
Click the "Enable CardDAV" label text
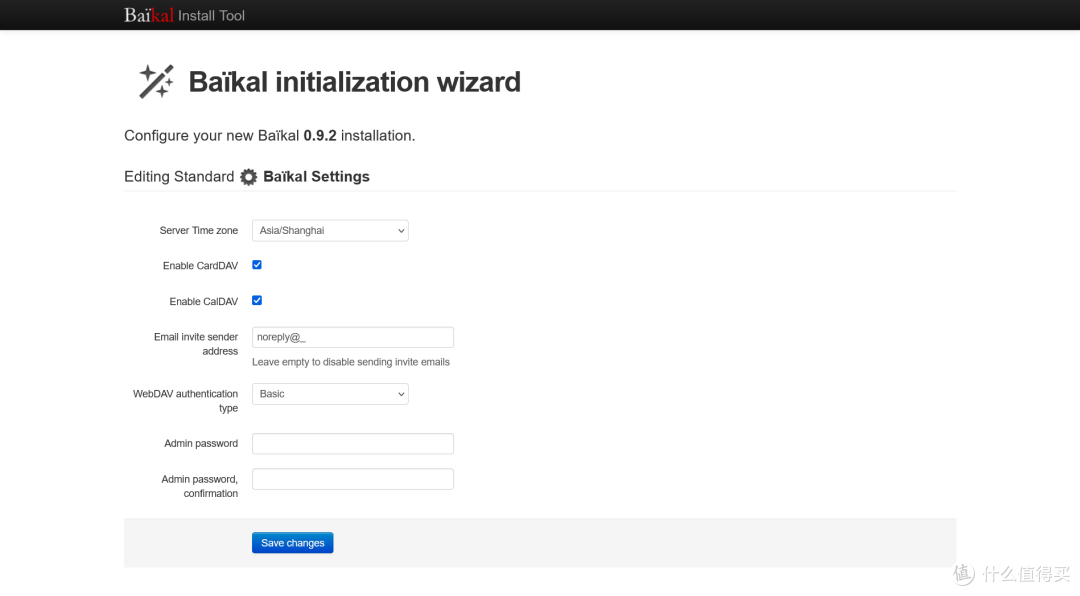[x=200, y=266]
